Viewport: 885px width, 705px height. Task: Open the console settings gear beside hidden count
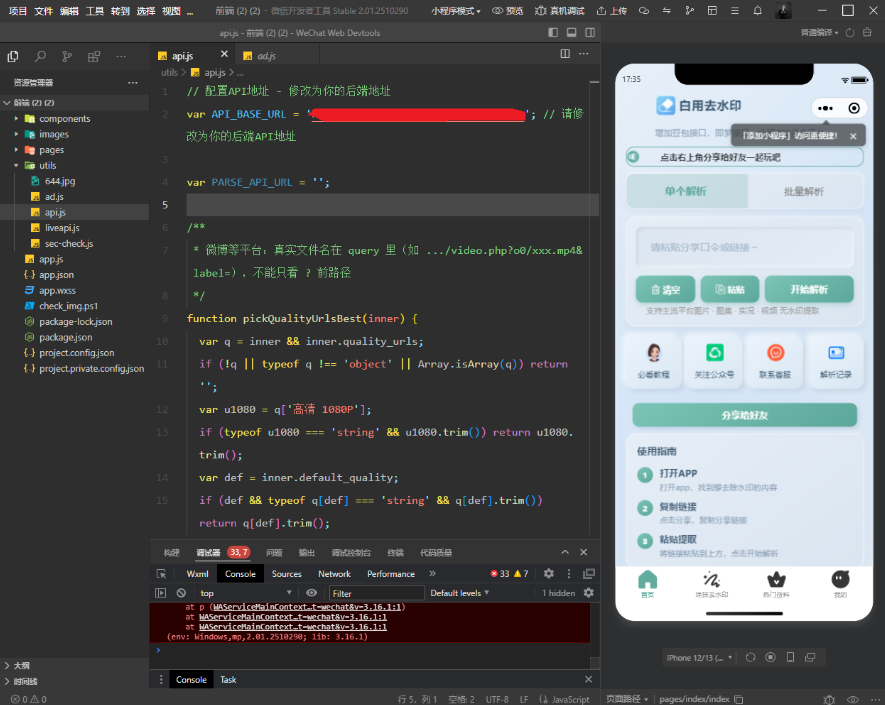point(589,593)
